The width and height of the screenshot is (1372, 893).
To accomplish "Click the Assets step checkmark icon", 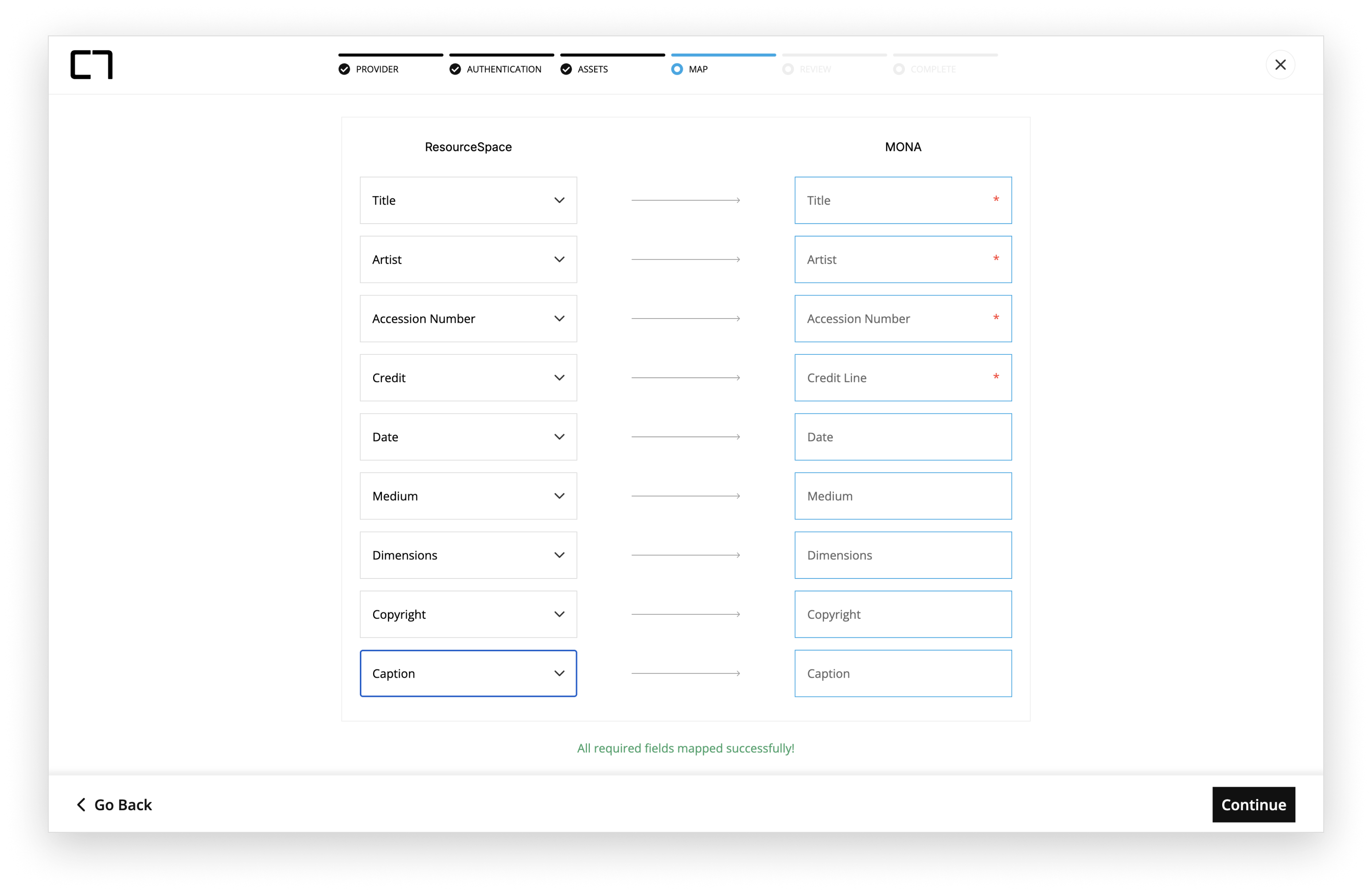I will [566, 69].
